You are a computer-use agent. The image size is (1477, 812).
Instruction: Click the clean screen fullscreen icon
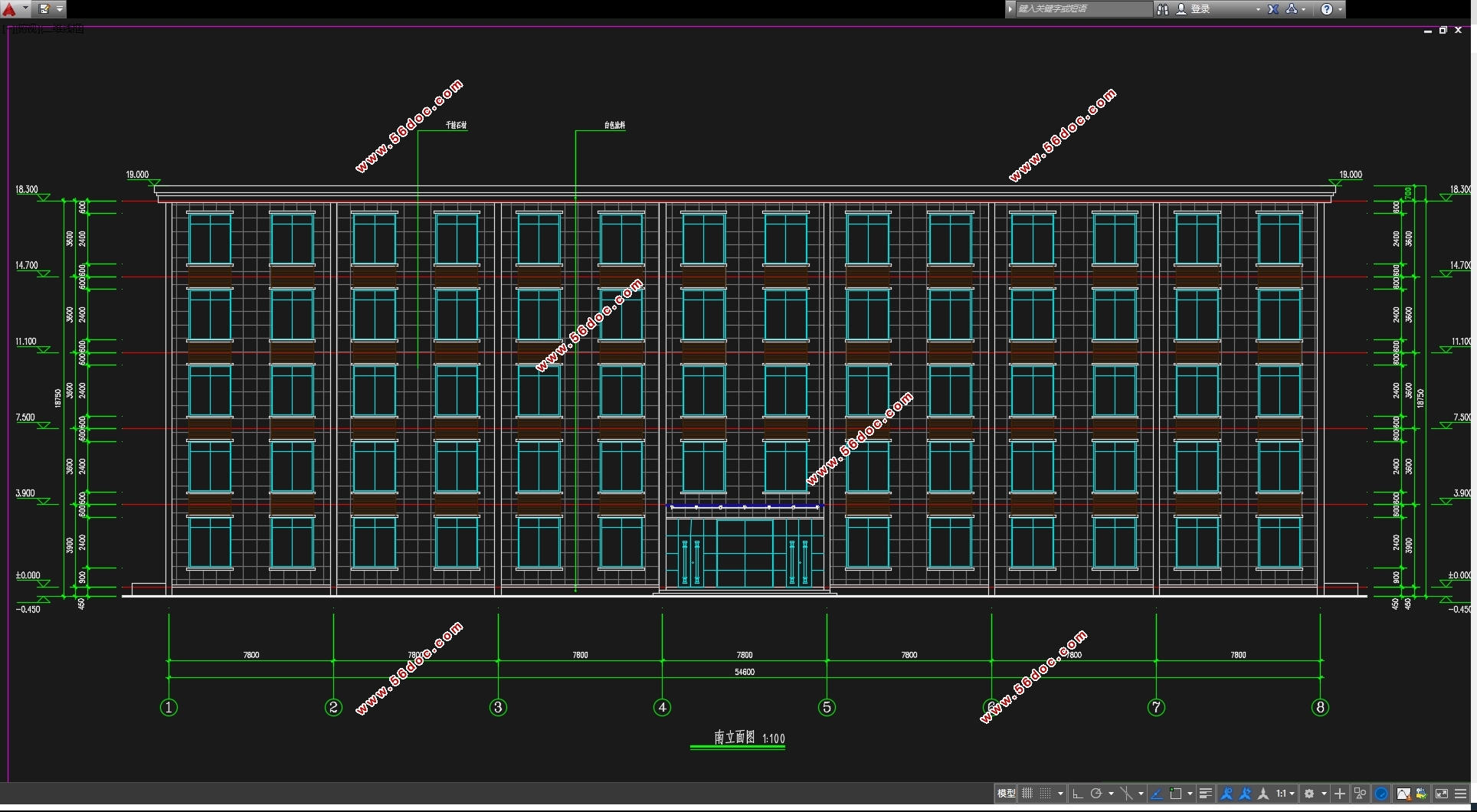pos(1441,794)
